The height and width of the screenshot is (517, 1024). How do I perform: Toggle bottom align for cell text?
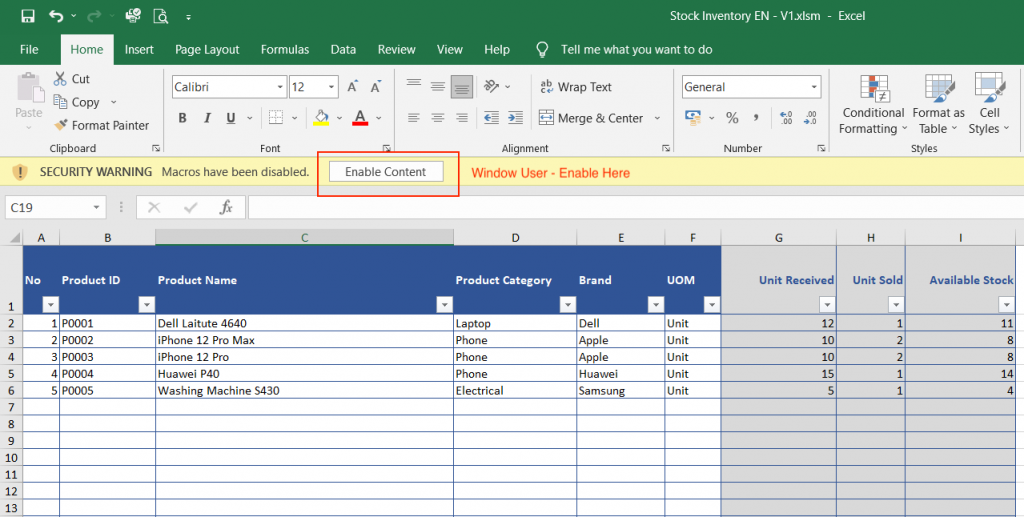462,87
